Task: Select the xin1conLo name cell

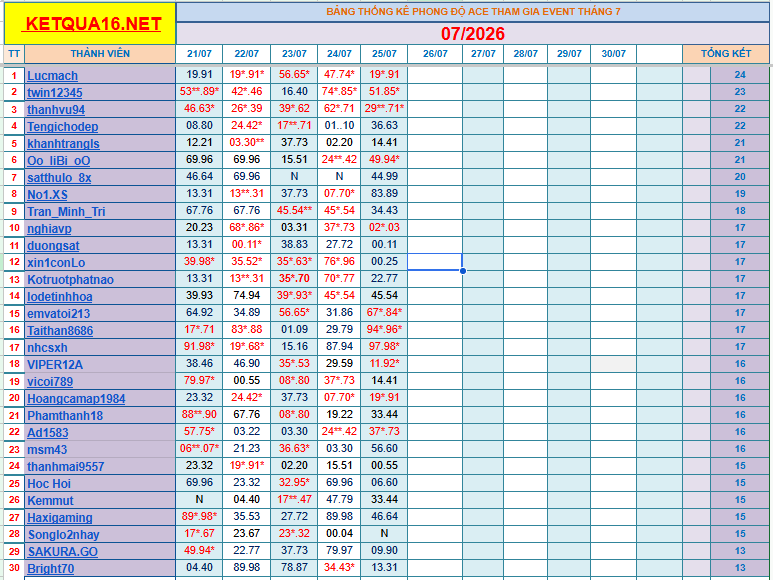Action: pos(100,262)
